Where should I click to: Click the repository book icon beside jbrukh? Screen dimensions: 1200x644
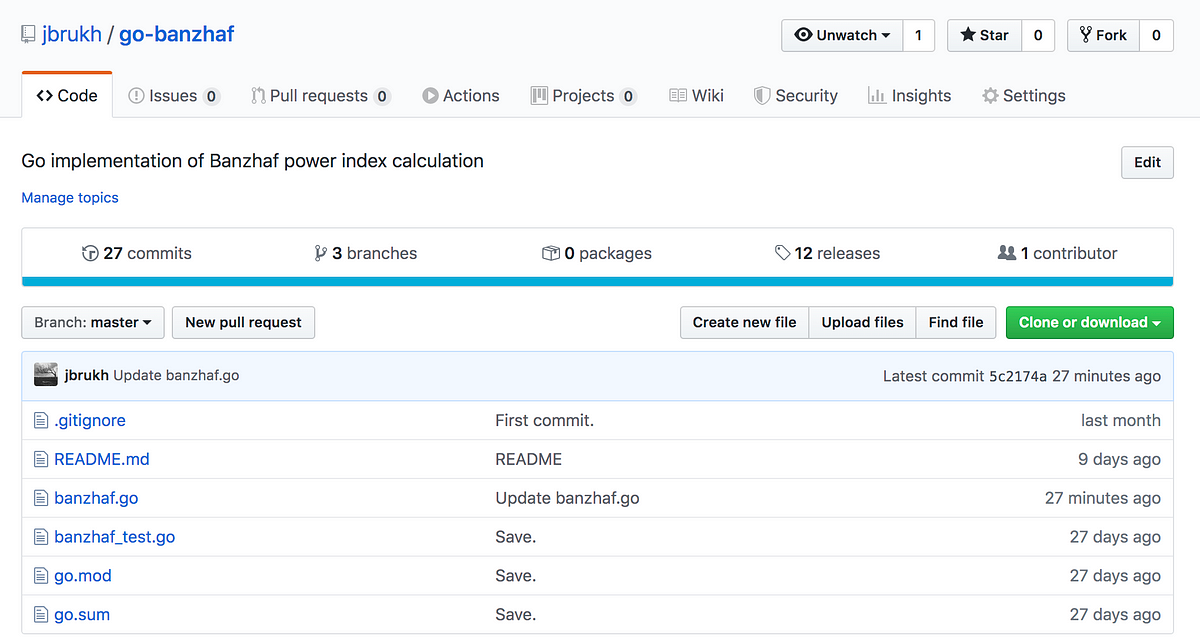[28, 35]
